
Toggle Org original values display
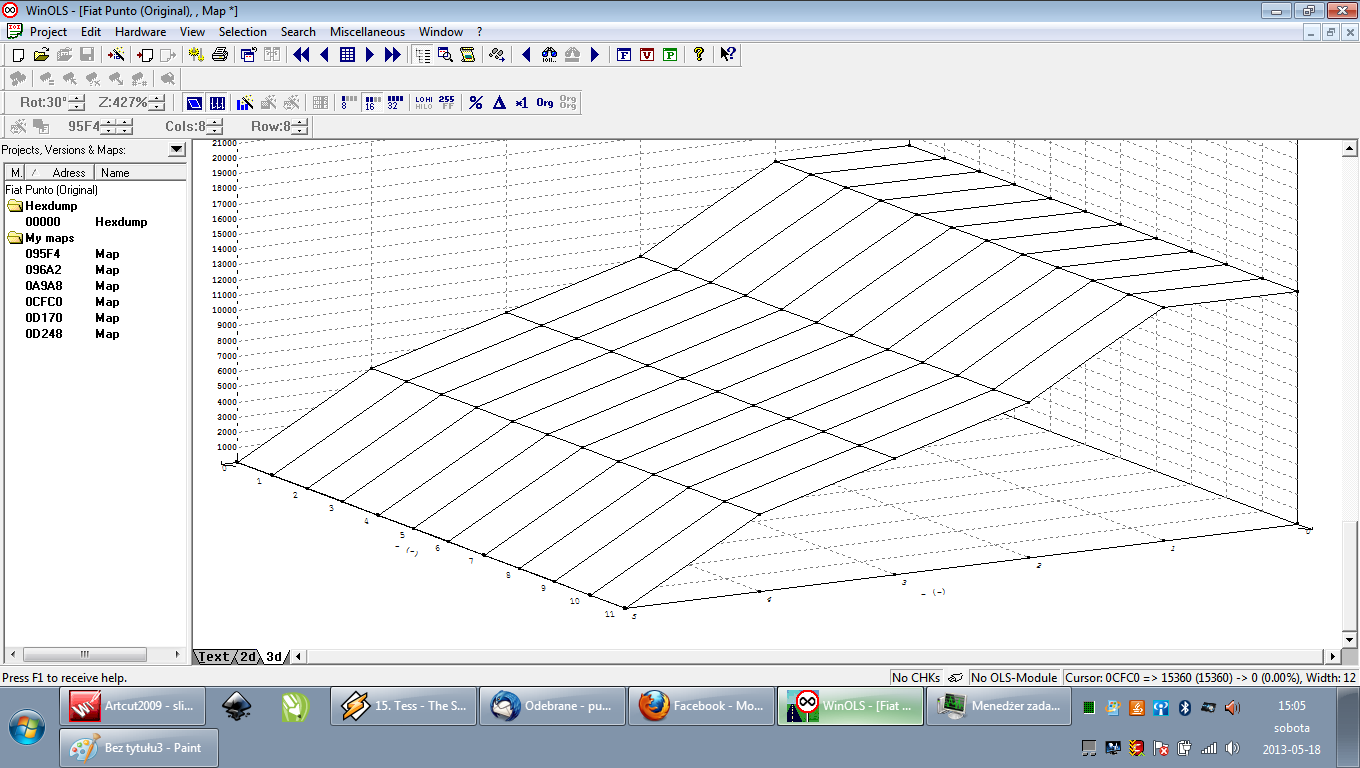(x=545, y=102)
